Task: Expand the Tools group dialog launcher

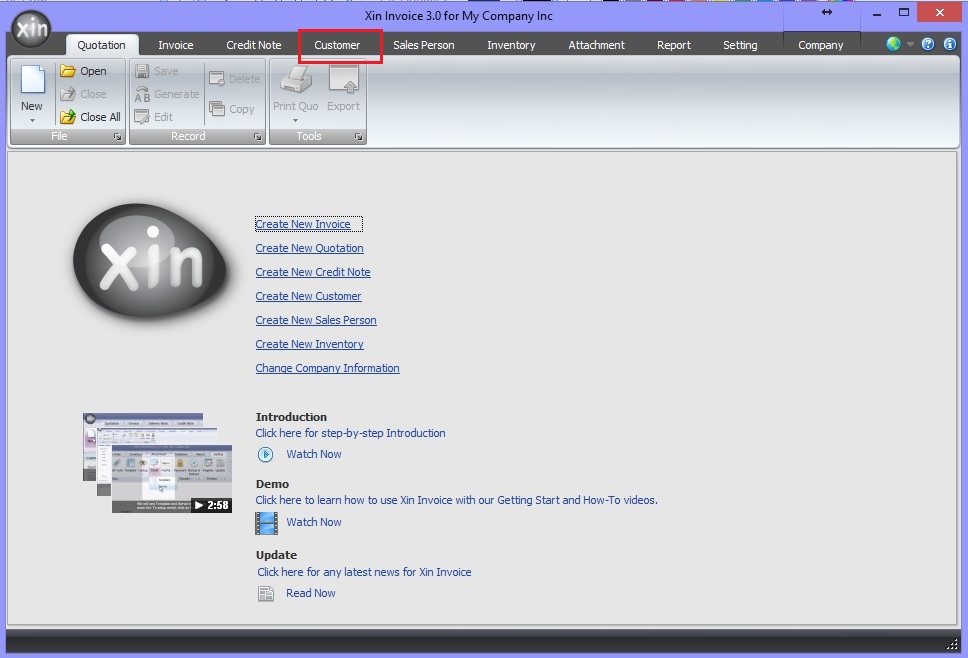Action: point(358,136)
